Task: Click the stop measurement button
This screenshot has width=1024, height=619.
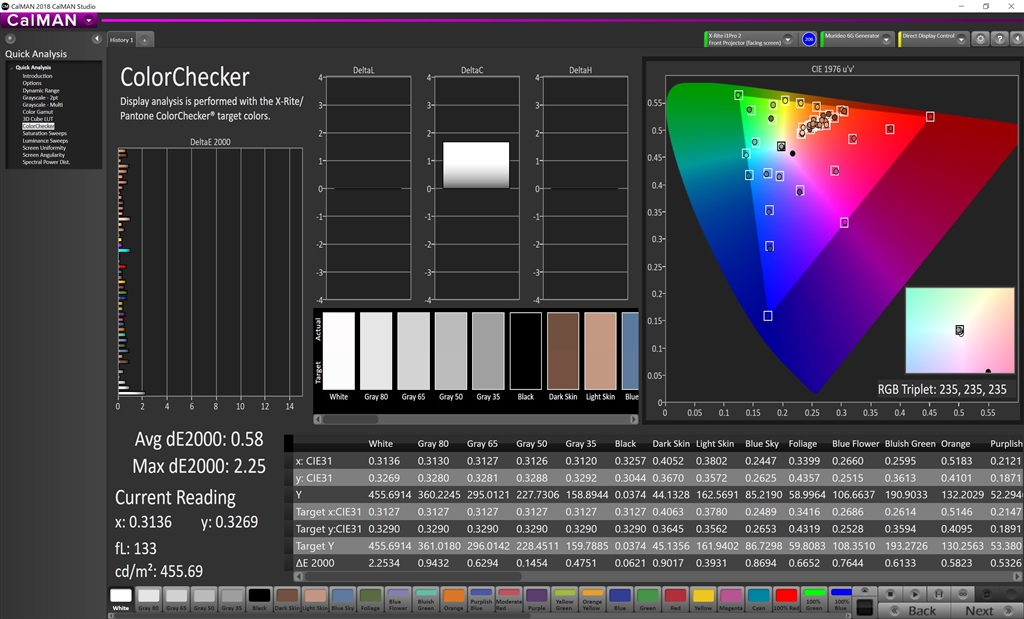Action: [890, 594]
